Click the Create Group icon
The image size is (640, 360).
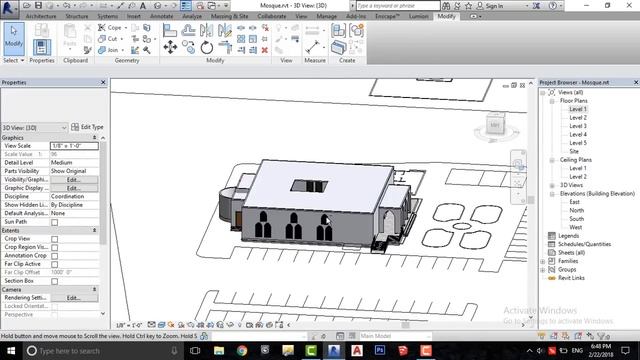(x=356, y=30)
